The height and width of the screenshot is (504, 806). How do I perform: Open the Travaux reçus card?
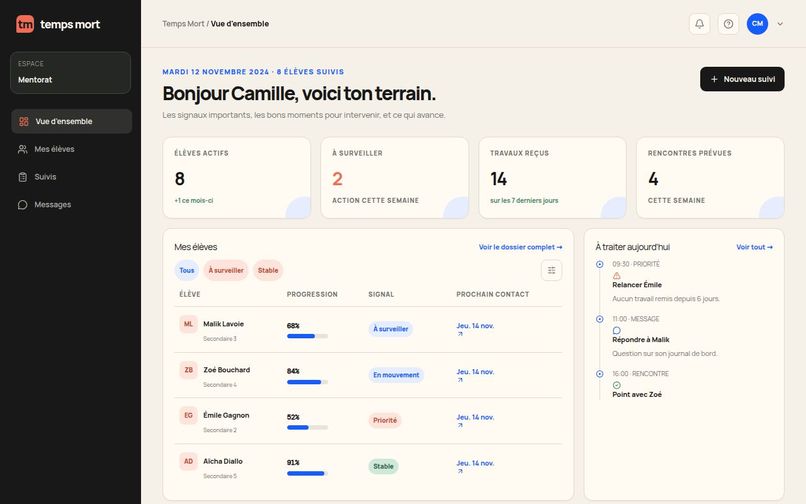pos(552,178)
